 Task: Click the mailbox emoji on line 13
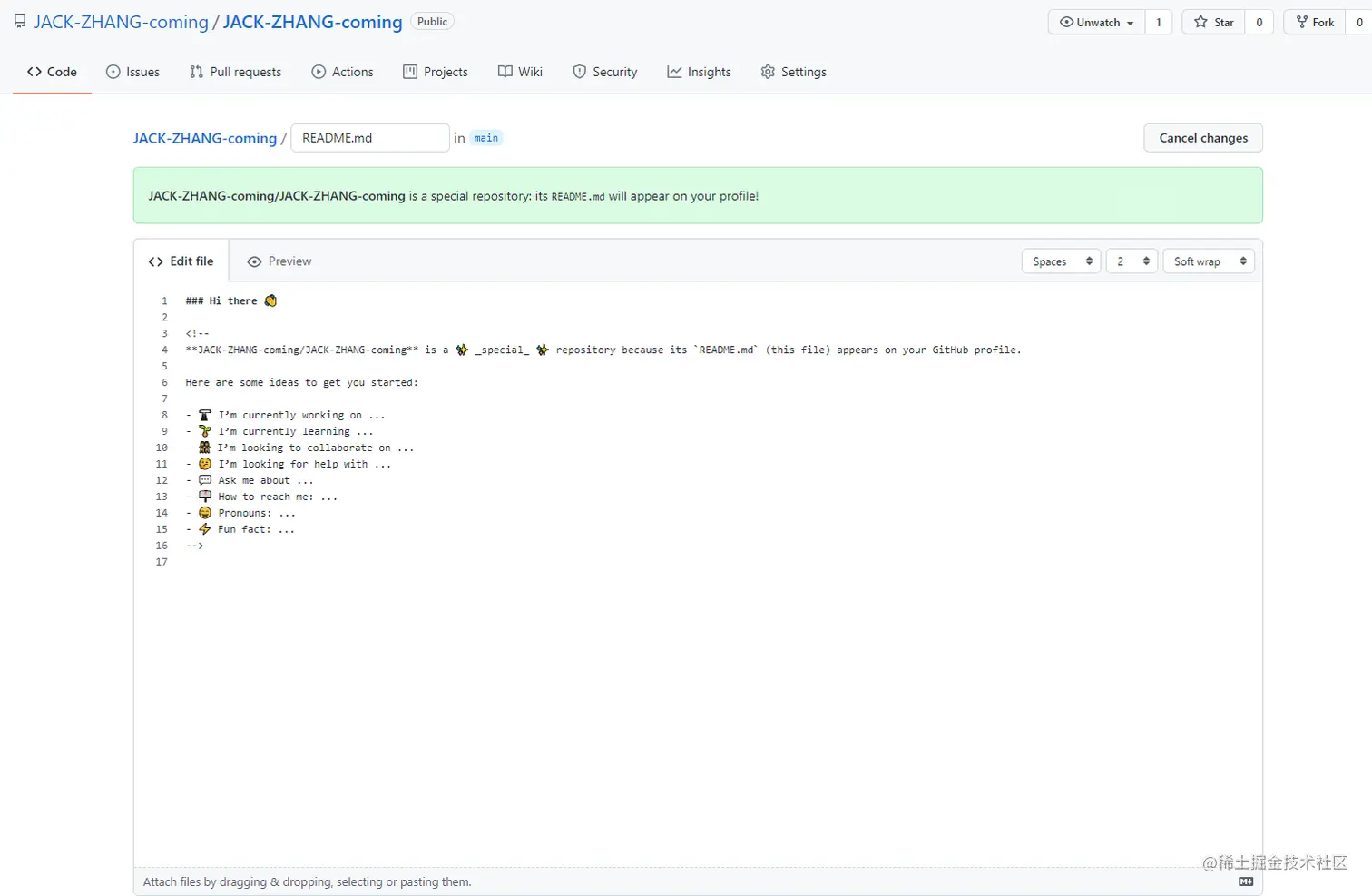(x=205, y=497)
